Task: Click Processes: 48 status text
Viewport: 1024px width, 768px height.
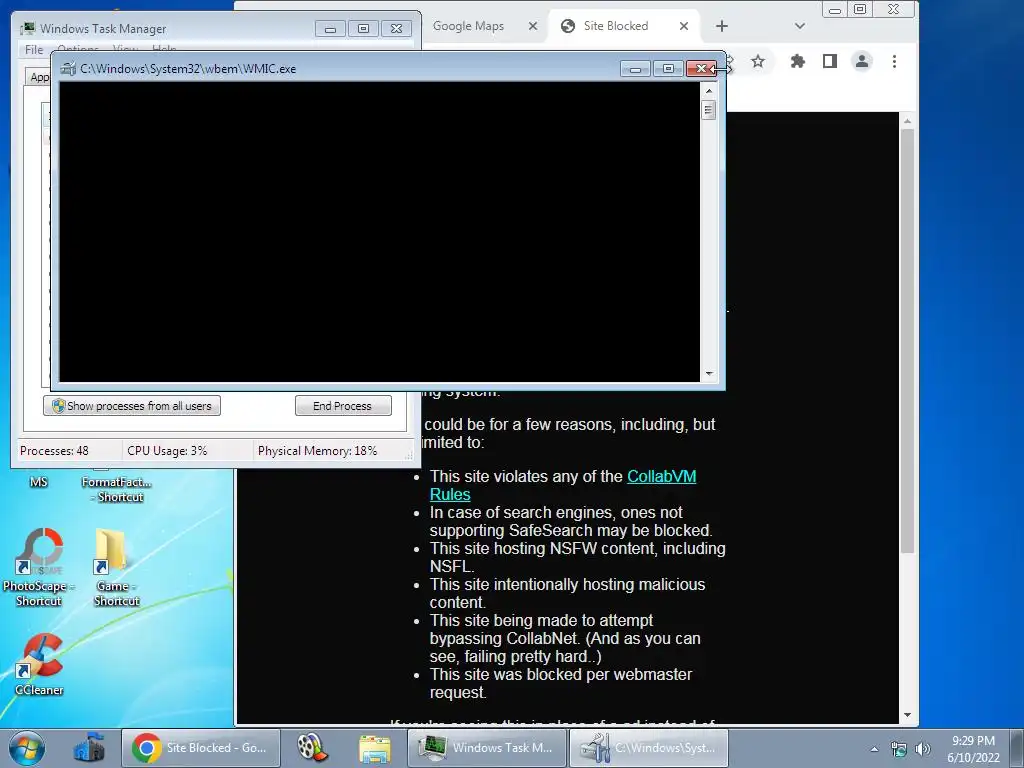Action: click(x=54, y=451)
